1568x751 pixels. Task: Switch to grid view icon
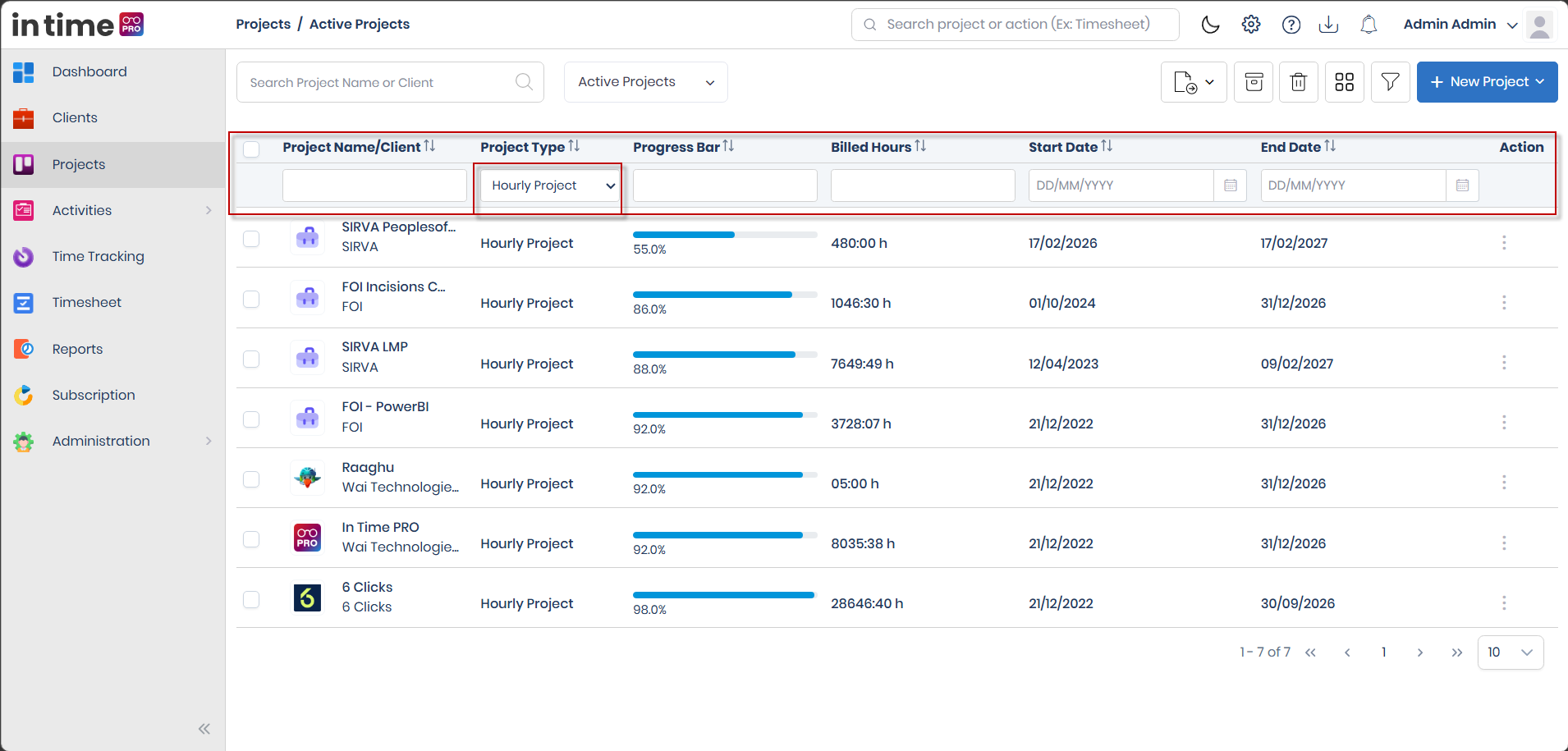tap(1345, 82)
